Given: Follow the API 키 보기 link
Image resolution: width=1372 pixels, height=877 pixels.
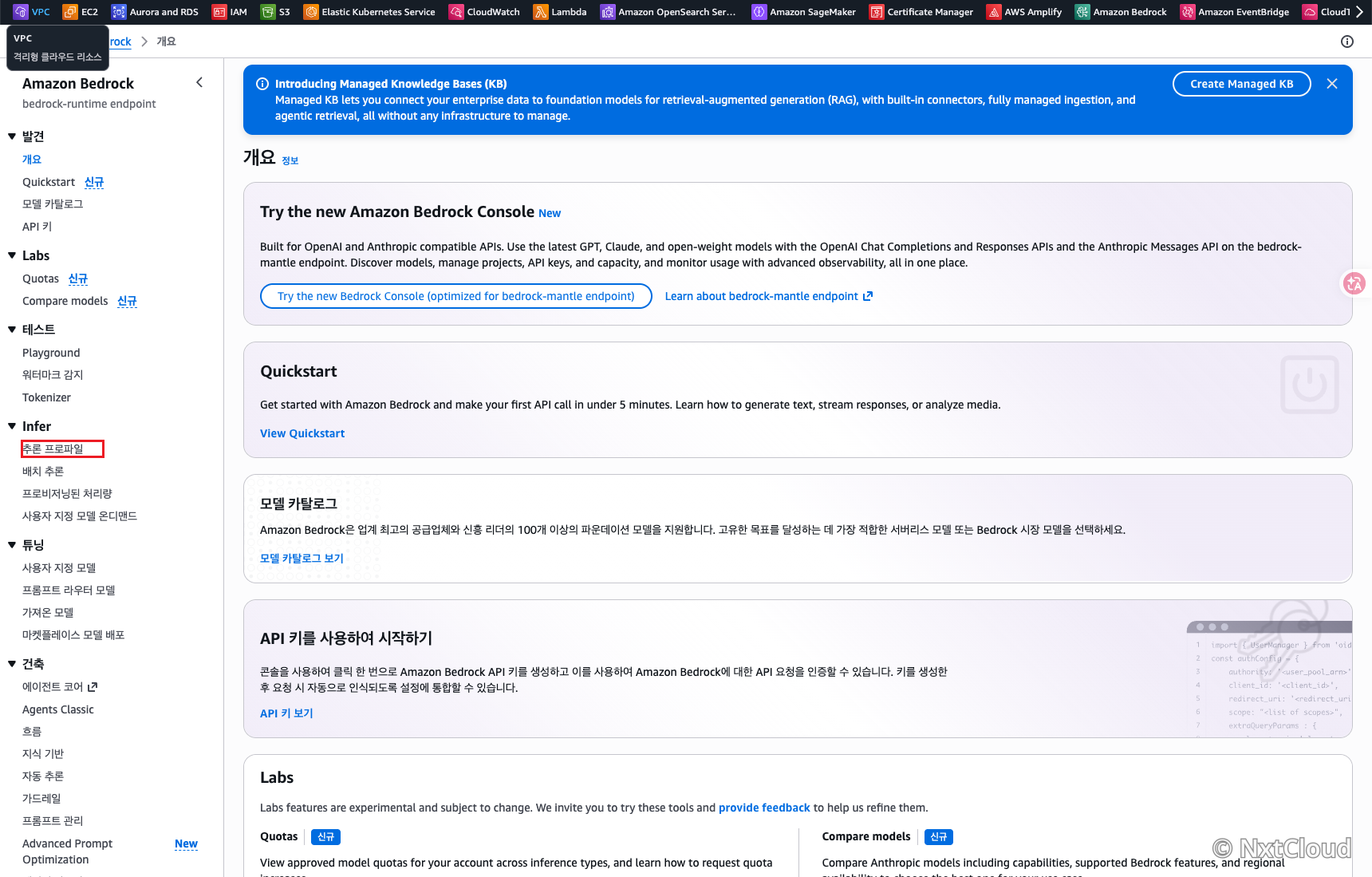Looking at the screenshot, I should [286, 713].
